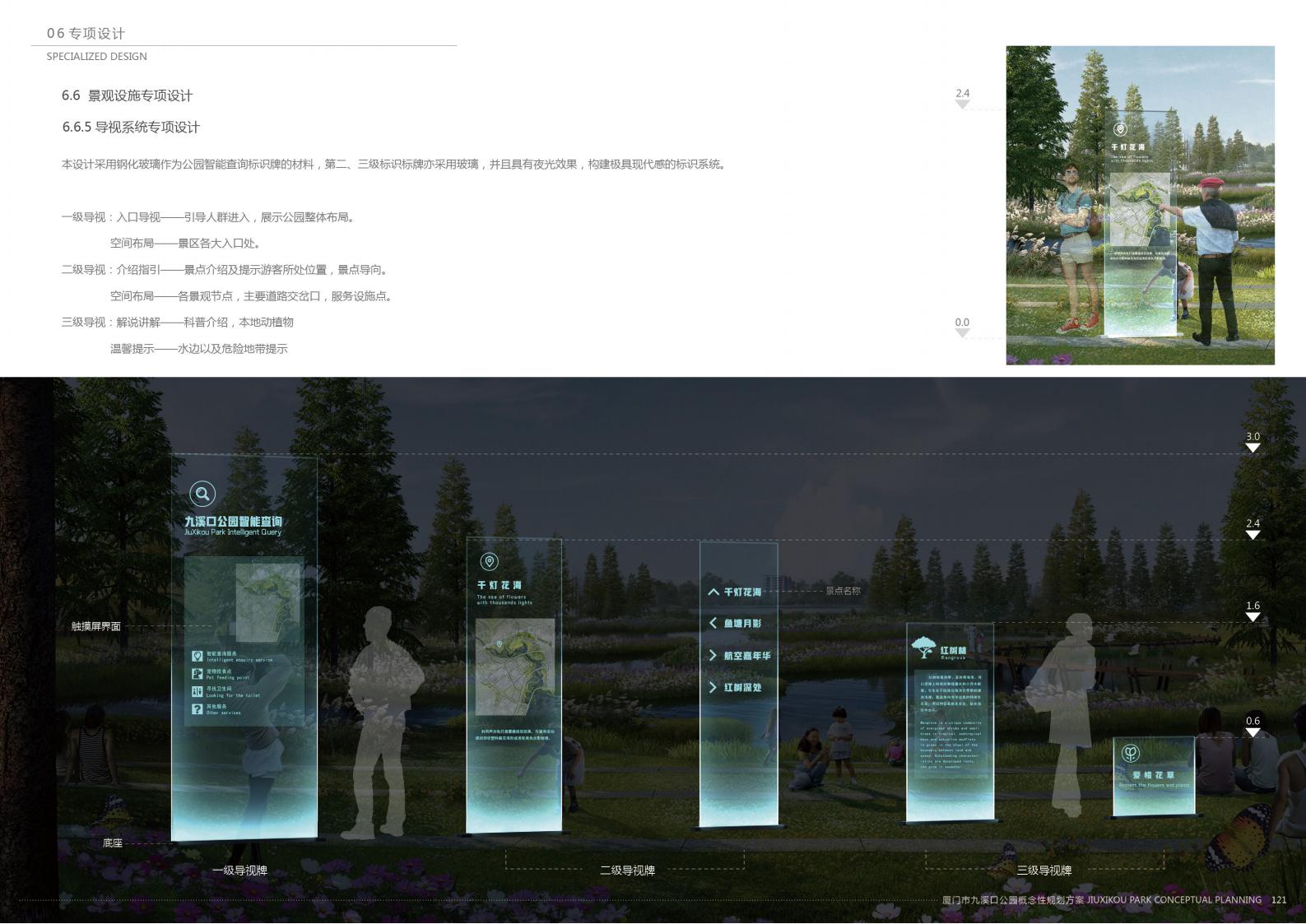1306x924 pixels.
Task: Click the up chevron beside 千灯花海
Action: tap(713, 592)
